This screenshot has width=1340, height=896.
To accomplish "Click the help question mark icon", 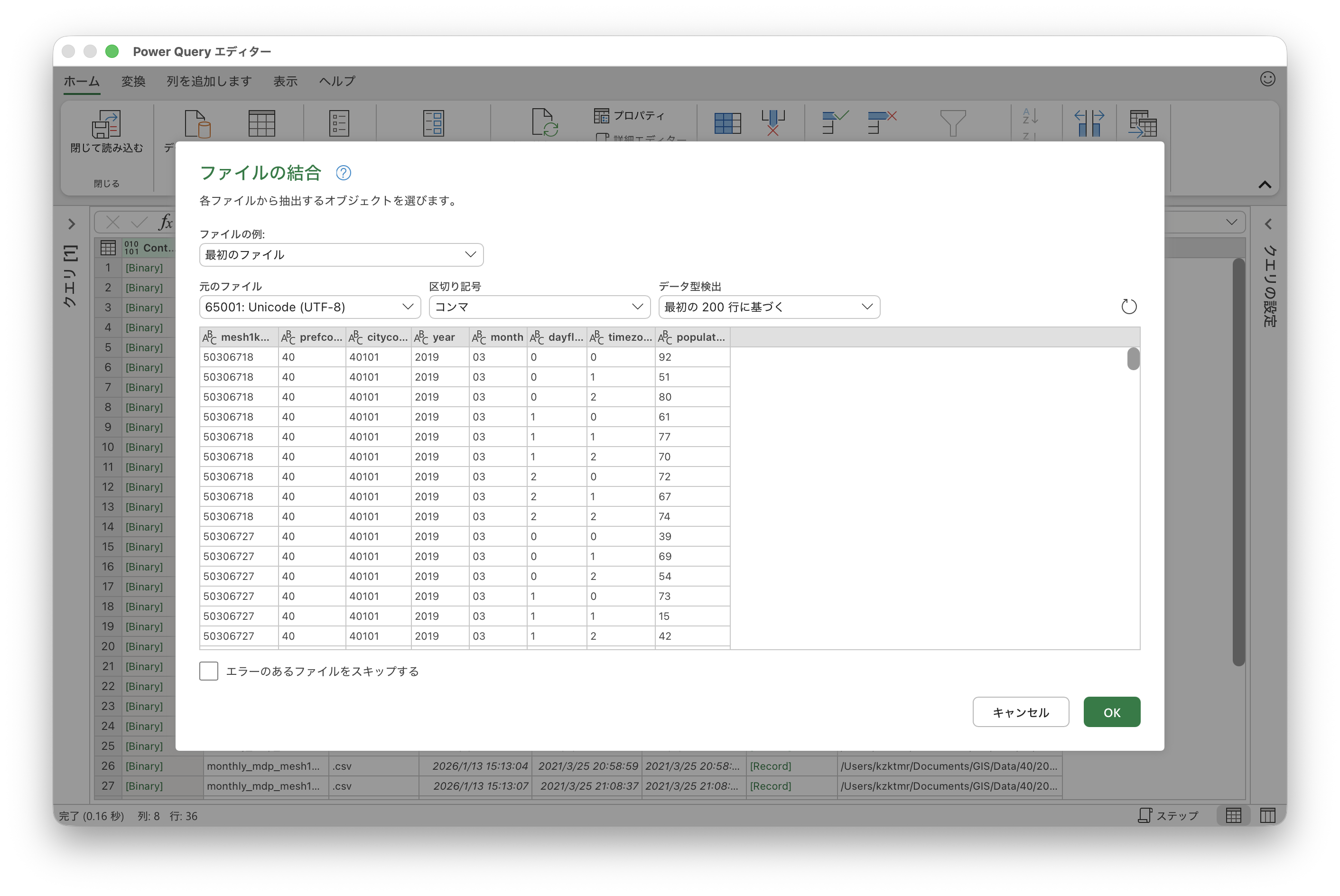I will [343, 173].
